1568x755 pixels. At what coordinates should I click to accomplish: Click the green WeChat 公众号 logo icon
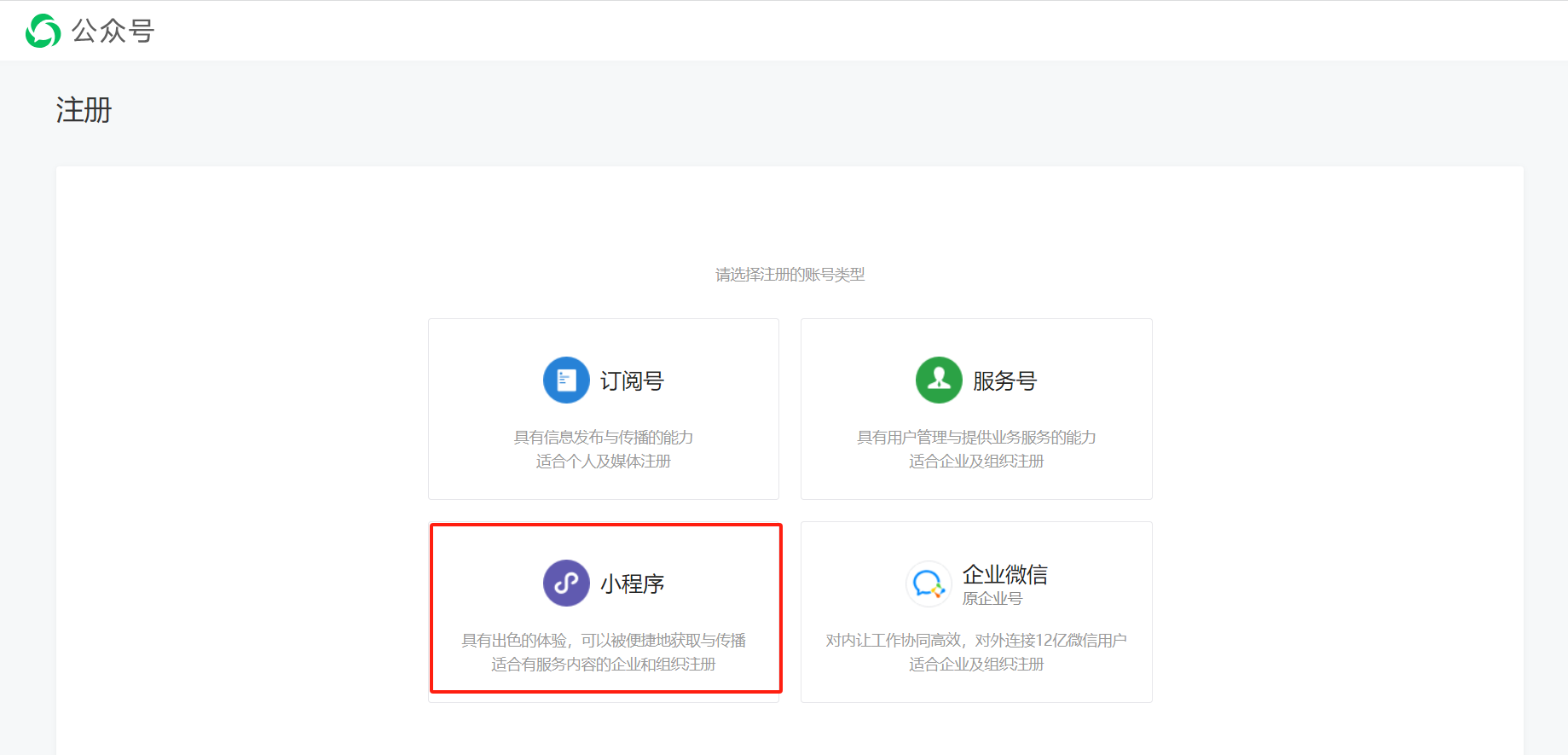[x=43, y=31]
